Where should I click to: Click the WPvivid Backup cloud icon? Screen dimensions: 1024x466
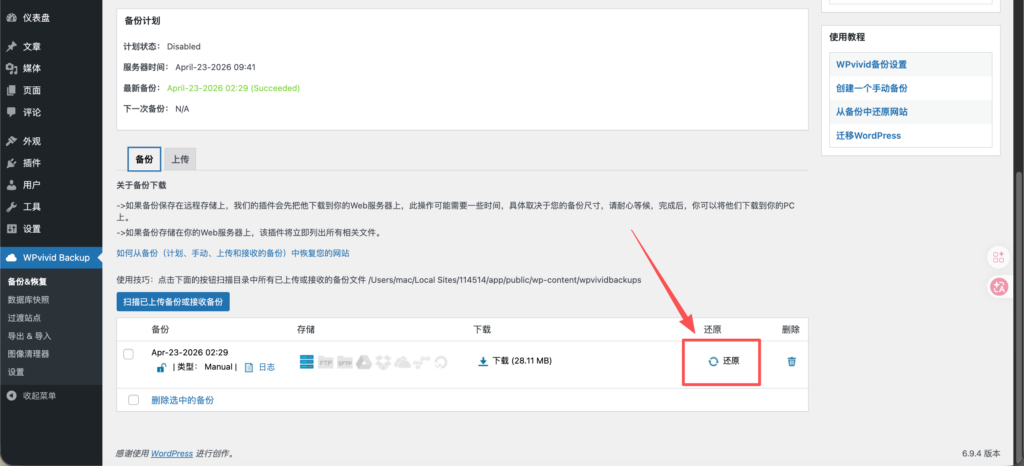point(11,257)
